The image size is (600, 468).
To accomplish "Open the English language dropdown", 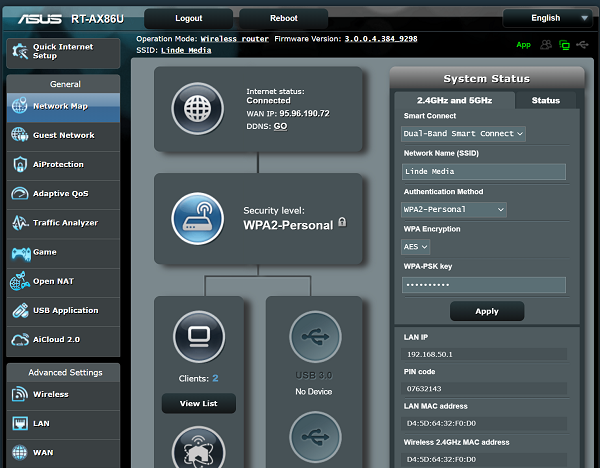I will [x=547, y=18].
